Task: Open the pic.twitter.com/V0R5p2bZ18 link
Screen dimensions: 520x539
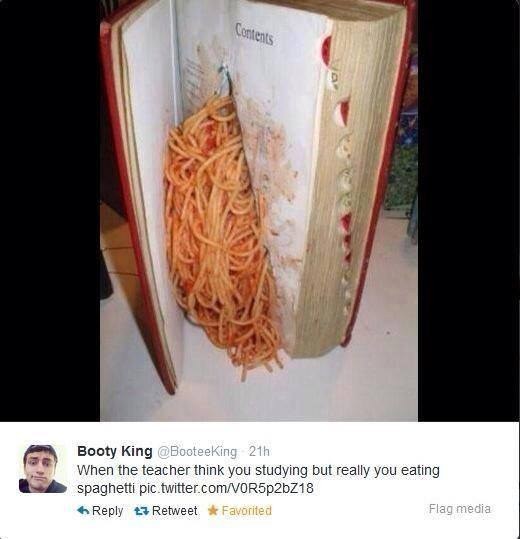Action: point(226,488)
